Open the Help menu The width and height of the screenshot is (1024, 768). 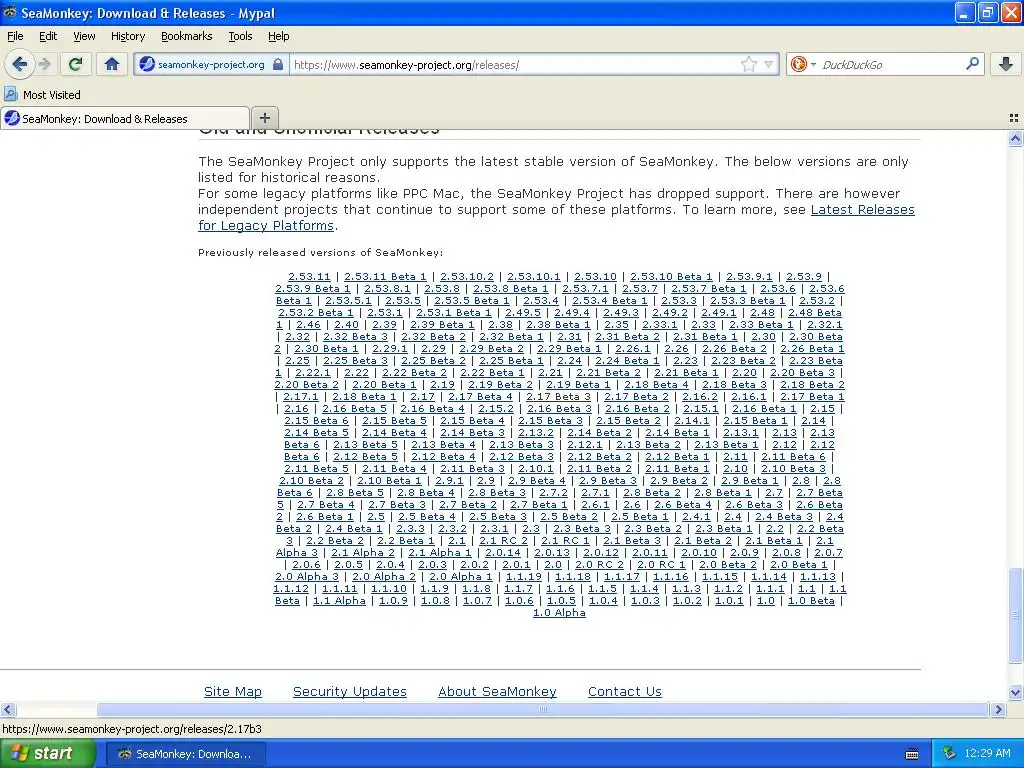tap(278, 36)
